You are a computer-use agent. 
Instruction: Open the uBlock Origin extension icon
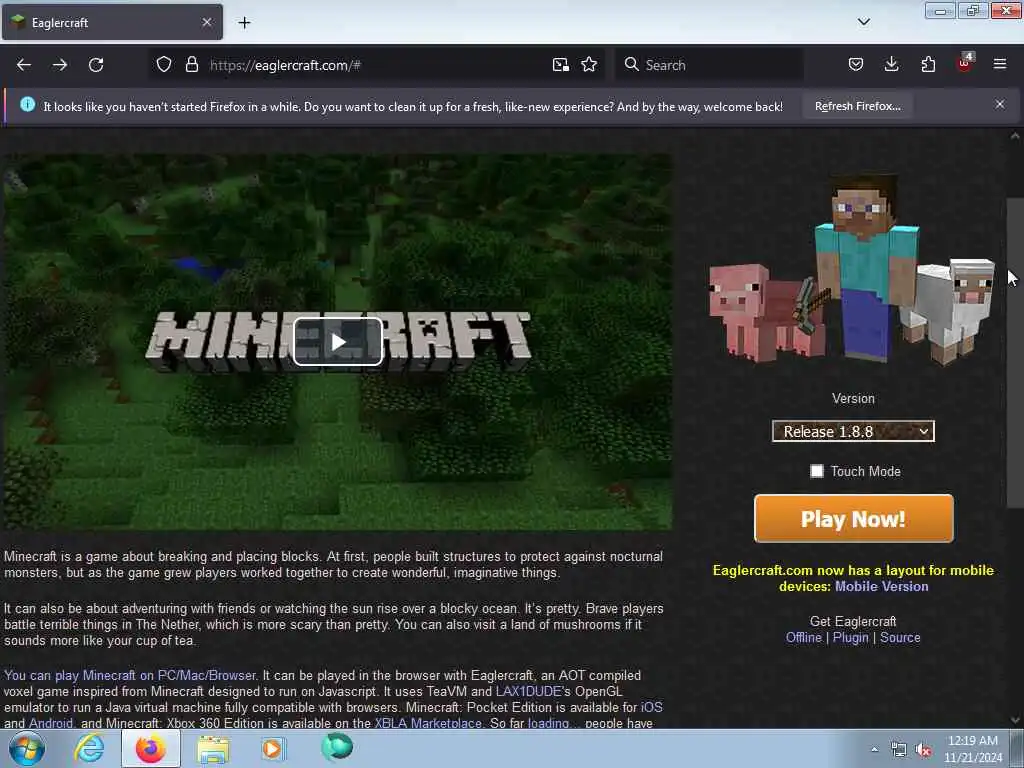965,63
